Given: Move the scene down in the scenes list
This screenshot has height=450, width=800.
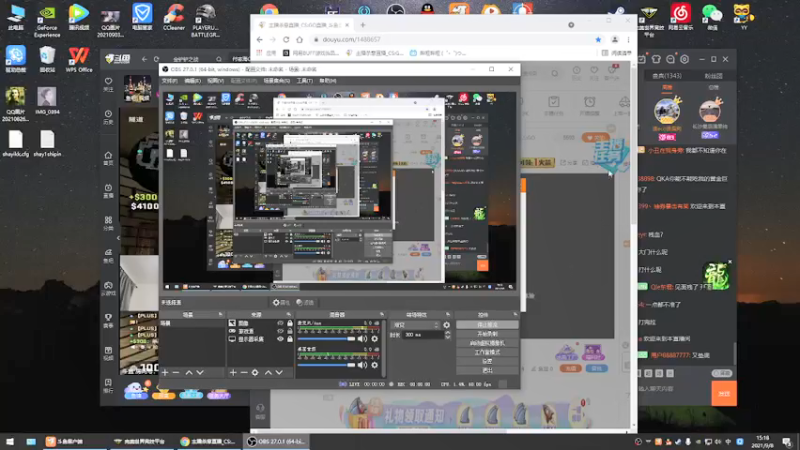Looking at the screenshot, I should coord(200,373).
